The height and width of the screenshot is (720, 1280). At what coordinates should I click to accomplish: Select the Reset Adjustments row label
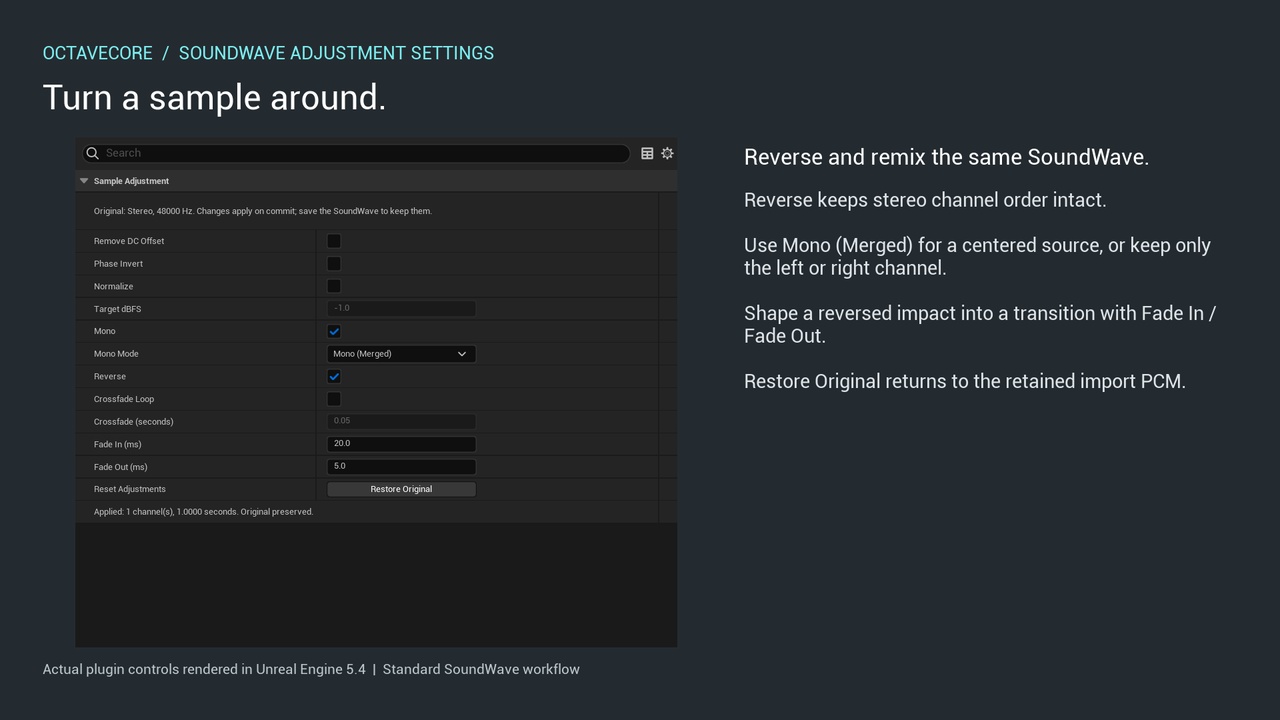point(130,489)
